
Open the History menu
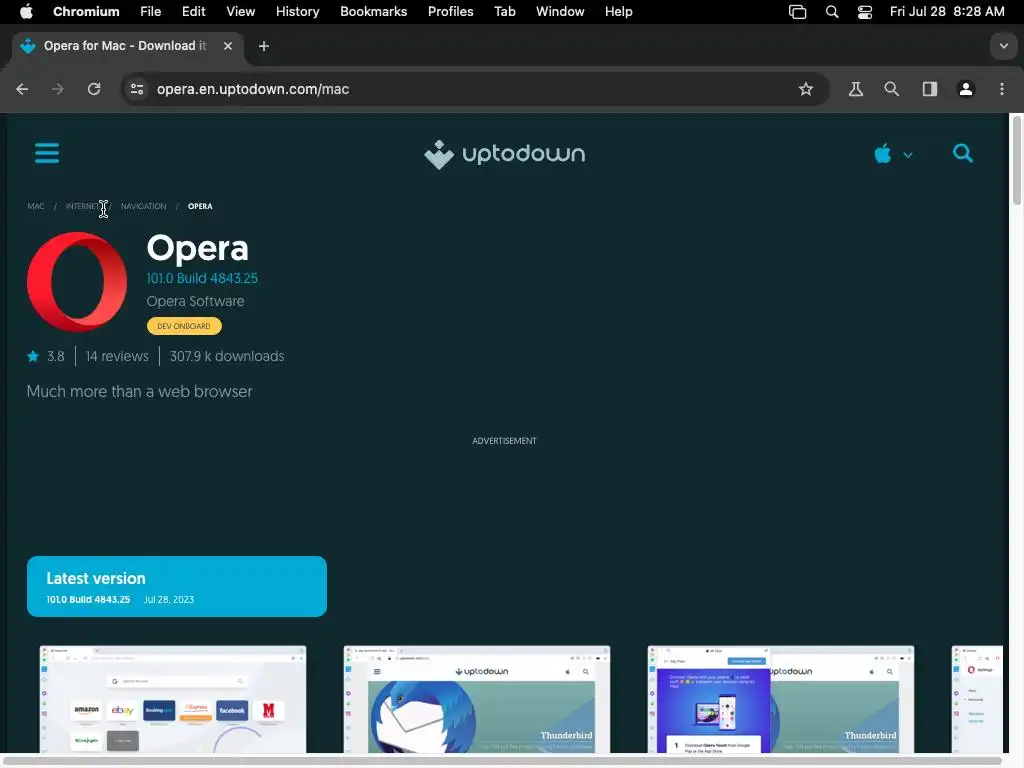coord(297,11)
